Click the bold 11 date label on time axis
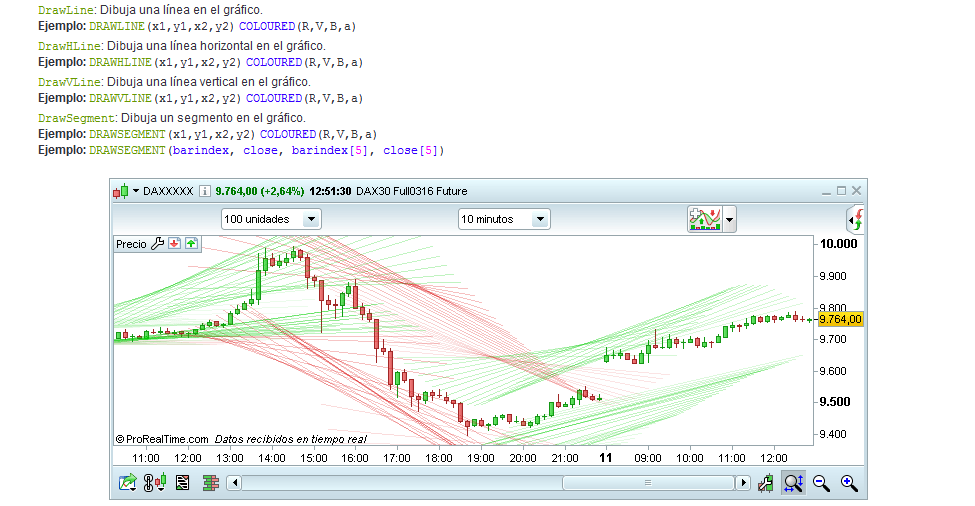 pos(606,458)
